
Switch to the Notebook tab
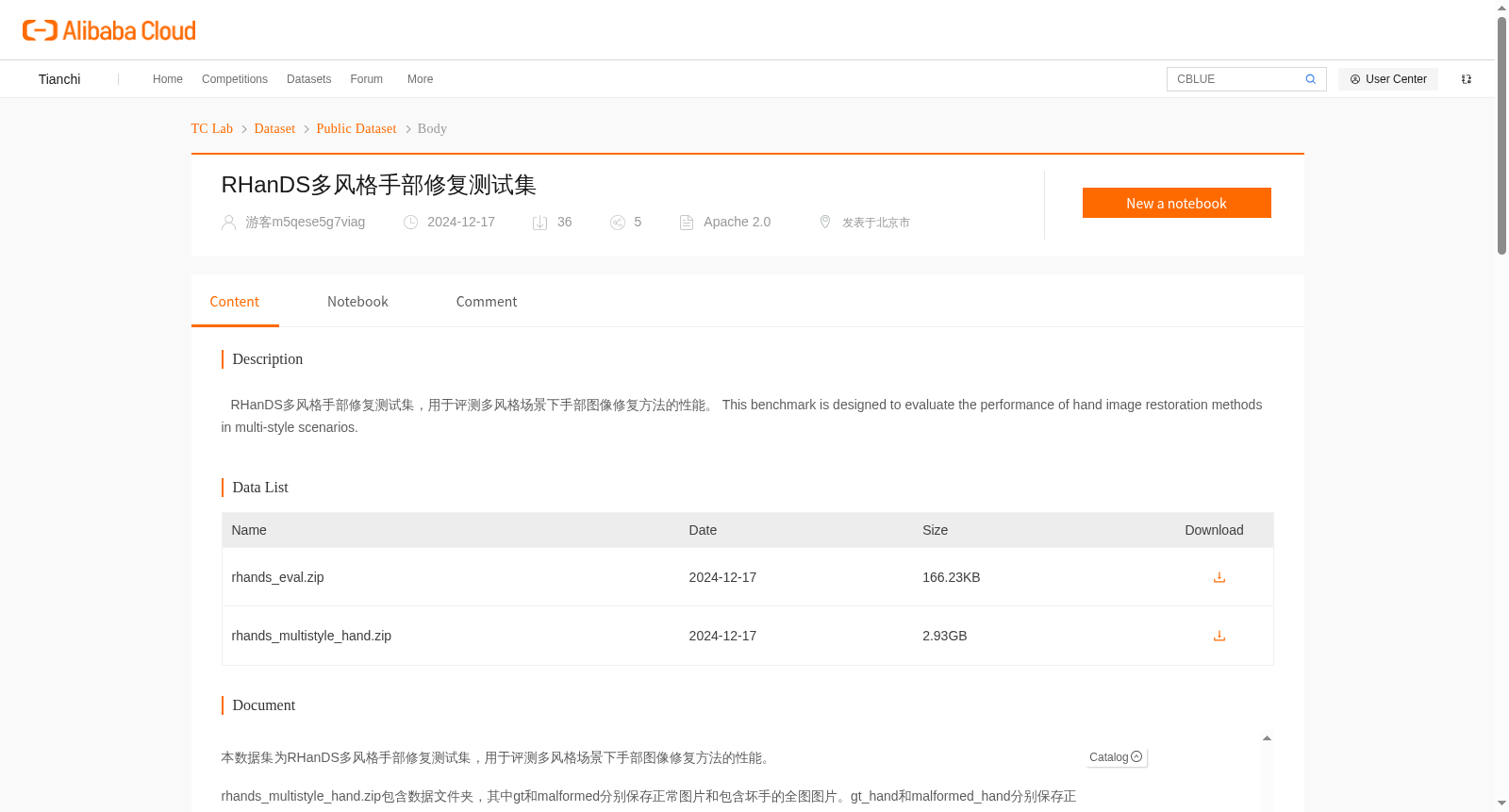357,302
